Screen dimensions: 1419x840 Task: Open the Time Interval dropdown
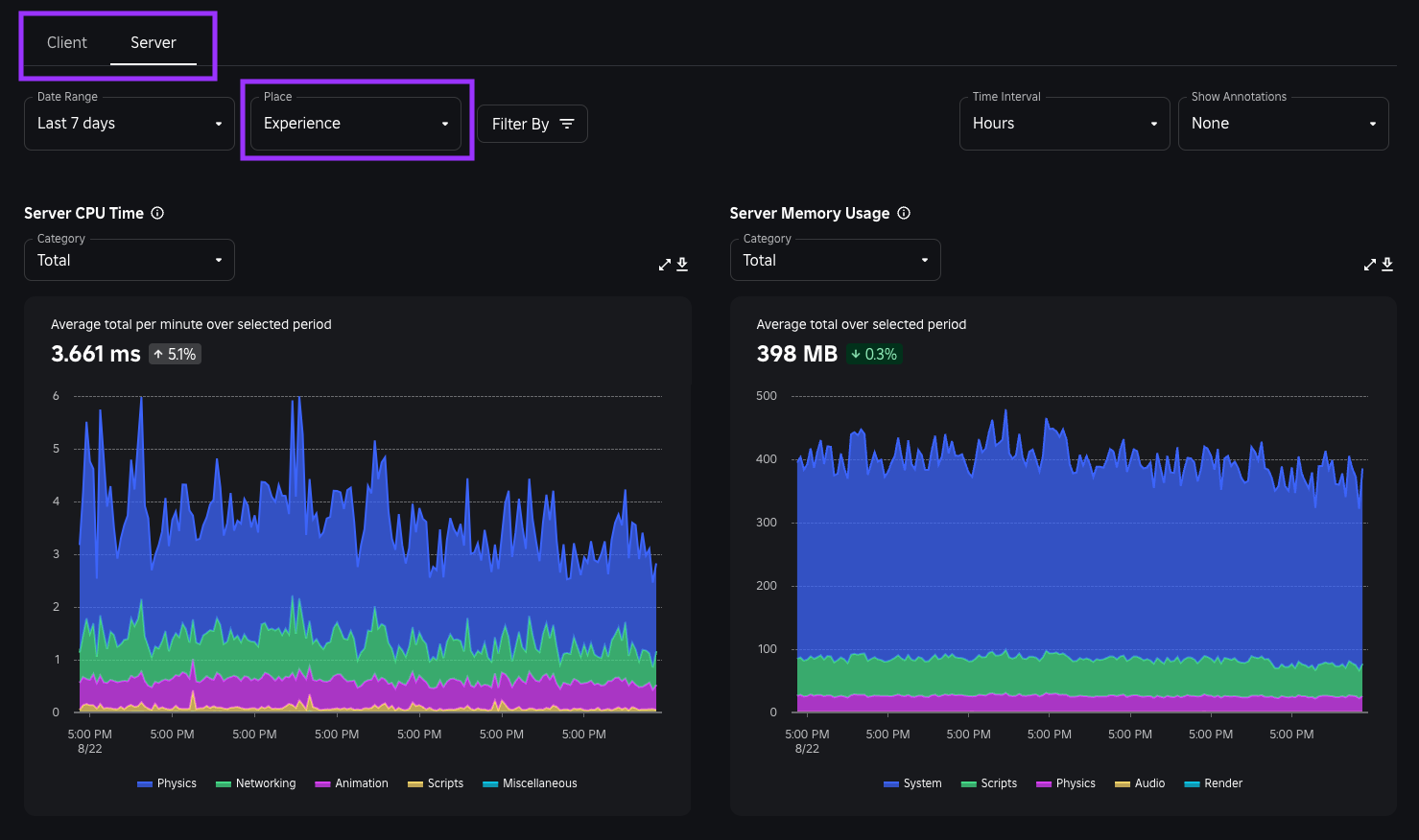click(x=1065, y=124)
